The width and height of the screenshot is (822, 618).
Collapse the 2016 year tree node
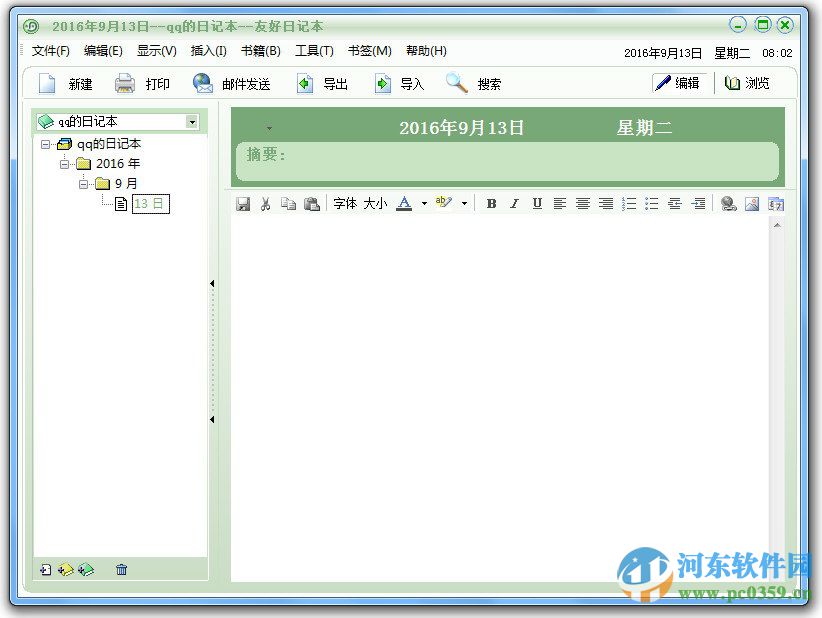62,163
